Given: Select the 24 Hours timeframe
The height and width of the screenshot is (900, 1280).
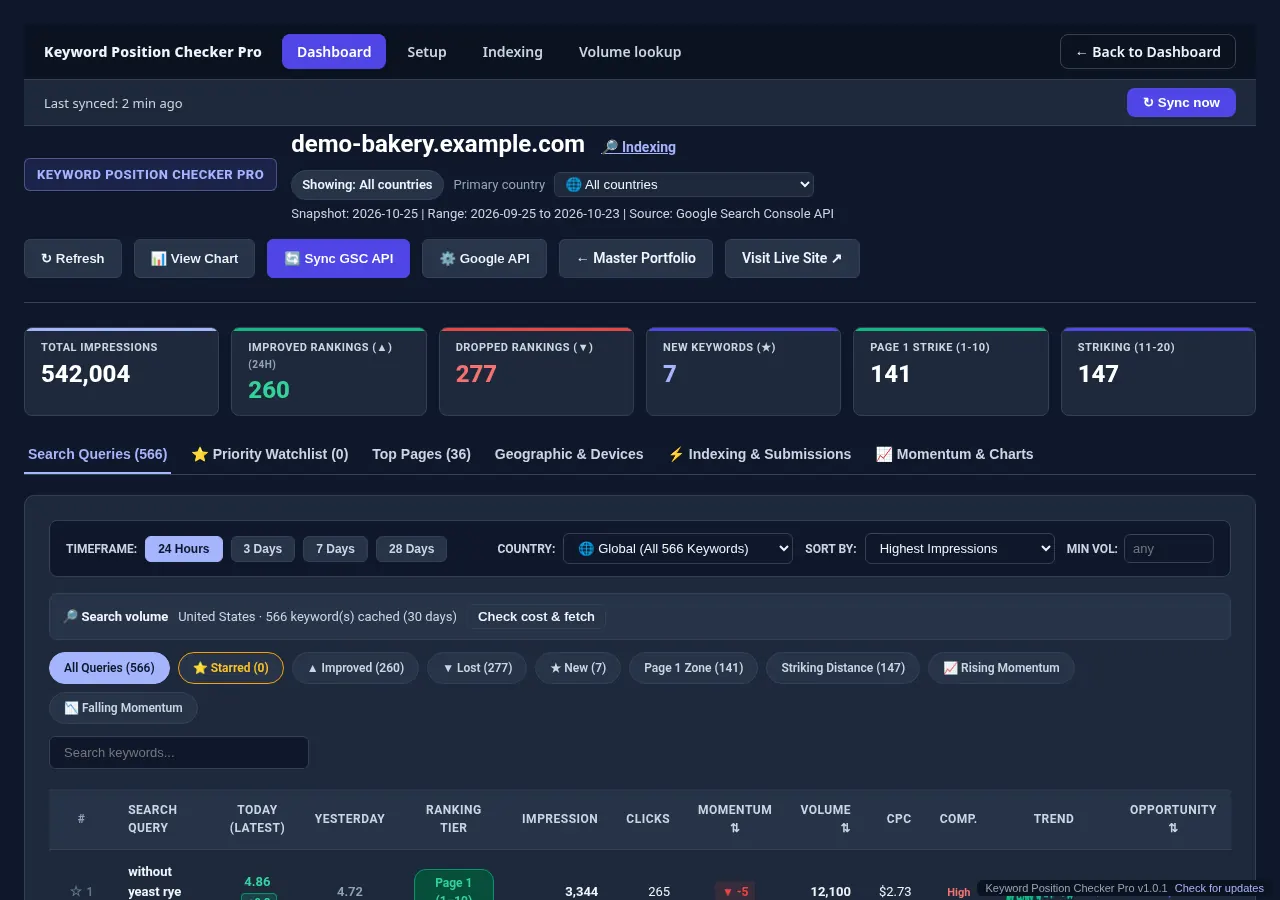Looking at the screenshot, I should tap(184, 549).
